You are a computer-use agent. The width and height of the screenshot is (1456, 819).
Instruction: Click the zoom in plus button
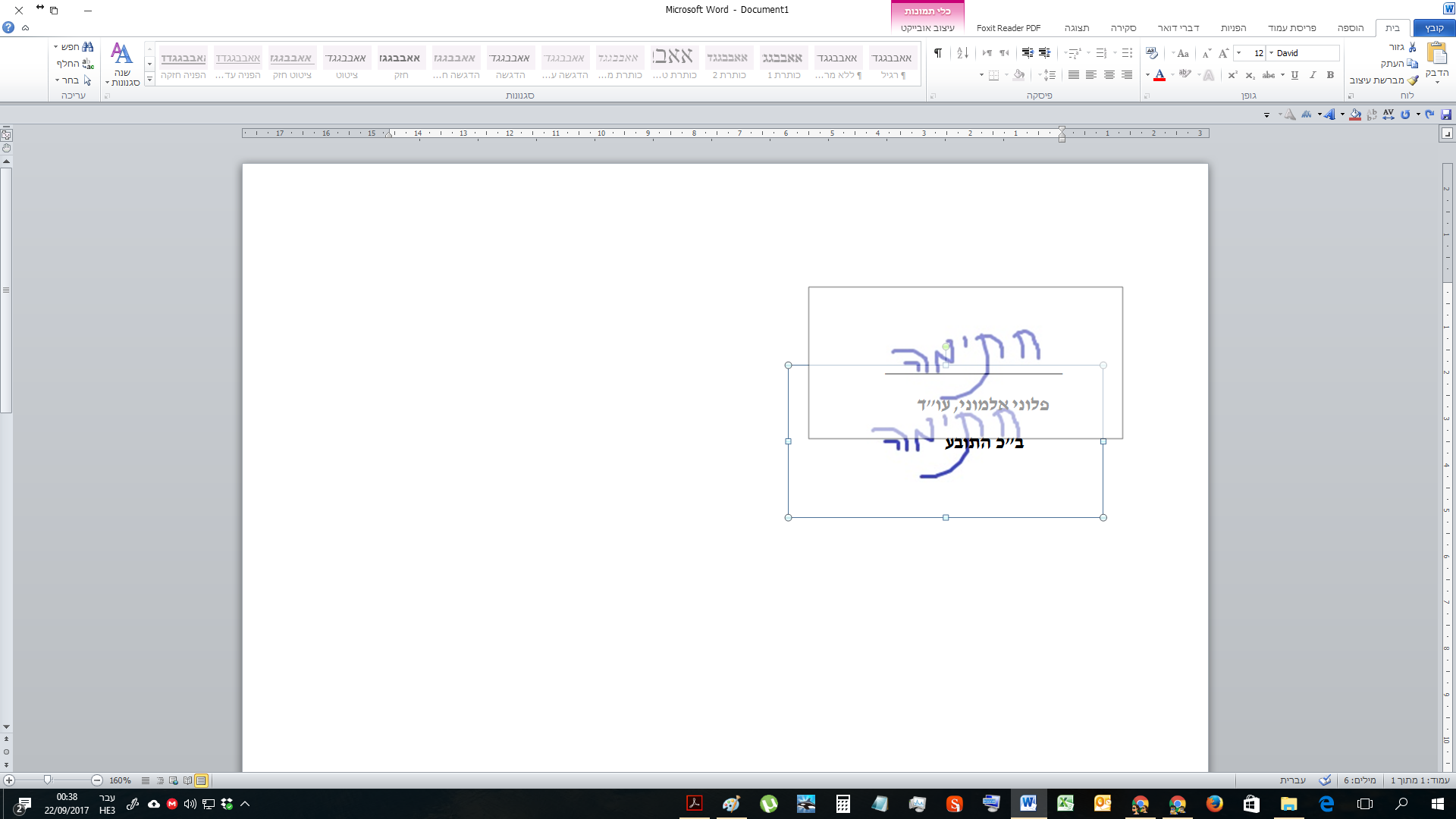(x=9, y=780)
